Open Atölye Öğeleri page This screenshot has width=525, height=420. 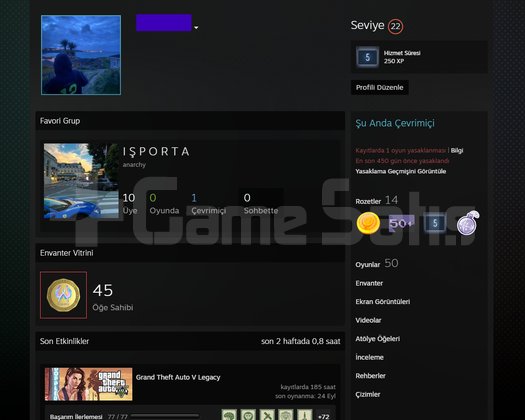[x=378, y=339]
